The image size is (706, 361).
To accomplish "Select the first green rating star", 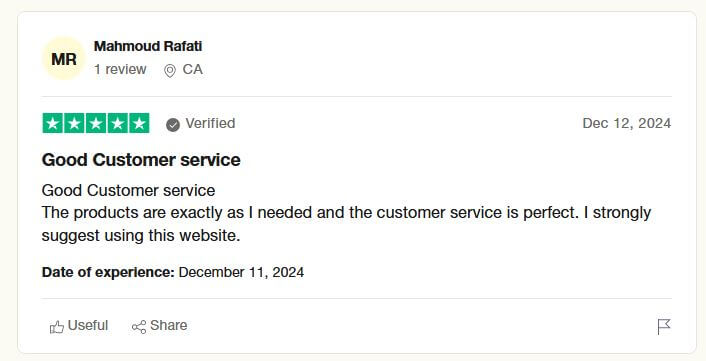I will coord(53,123).
